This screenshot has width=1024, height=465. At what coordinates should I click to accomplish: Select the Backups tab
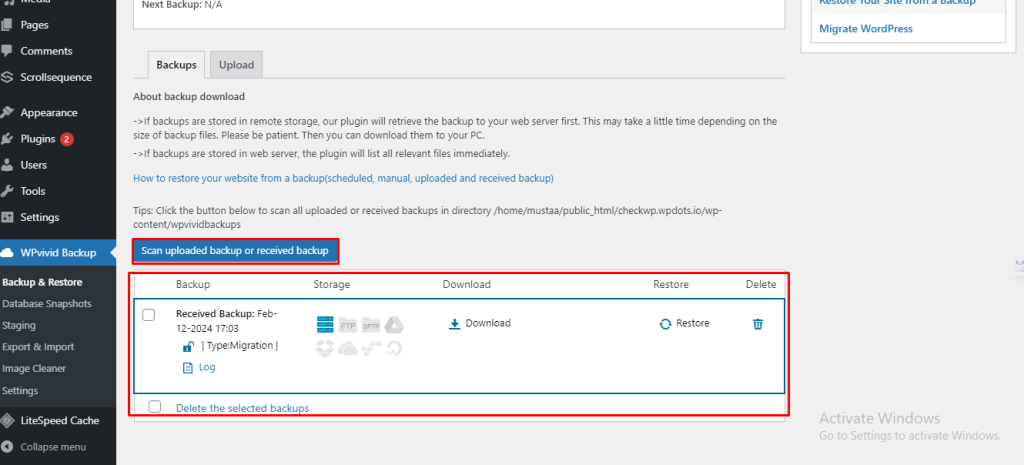(x=176, y=65)
